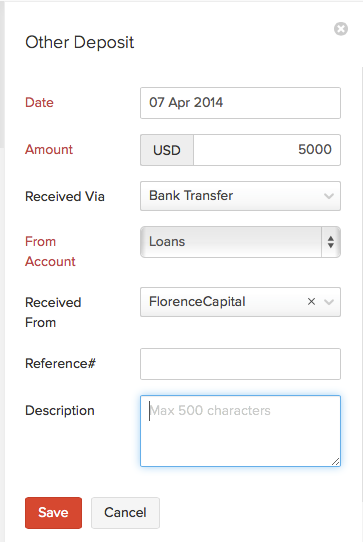Save the deposit
363x542 pixels.
(x=53, y=513)
